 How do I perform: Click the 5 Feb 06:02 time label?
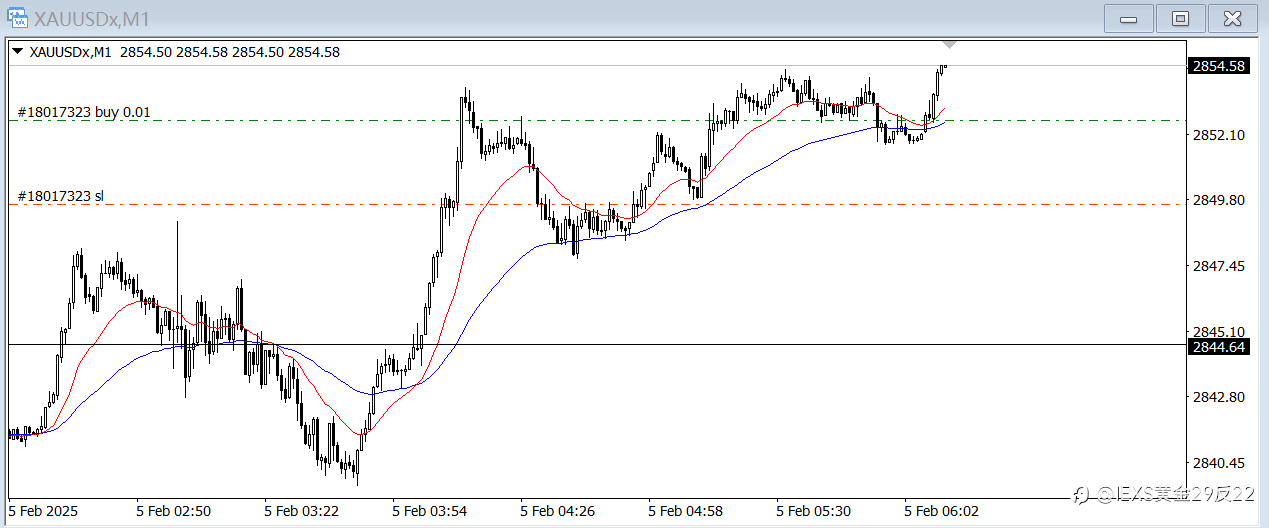(x=942, y=511)
